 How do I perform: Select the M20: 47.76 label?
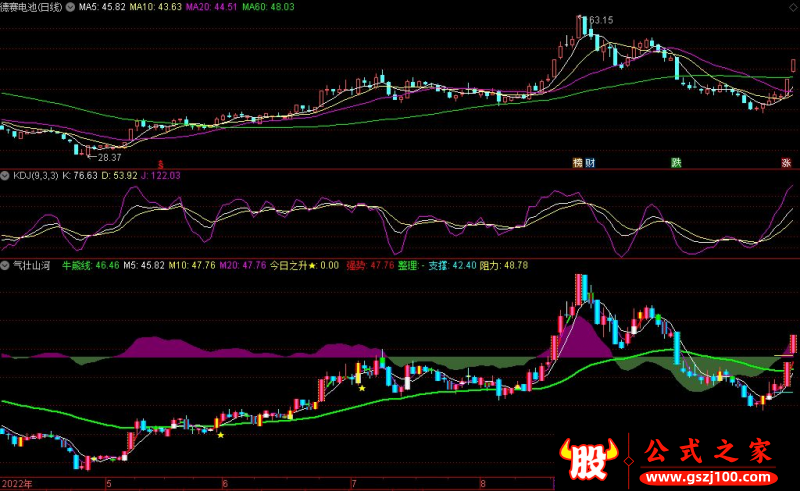pyautogui.click(x=243, y=265)
